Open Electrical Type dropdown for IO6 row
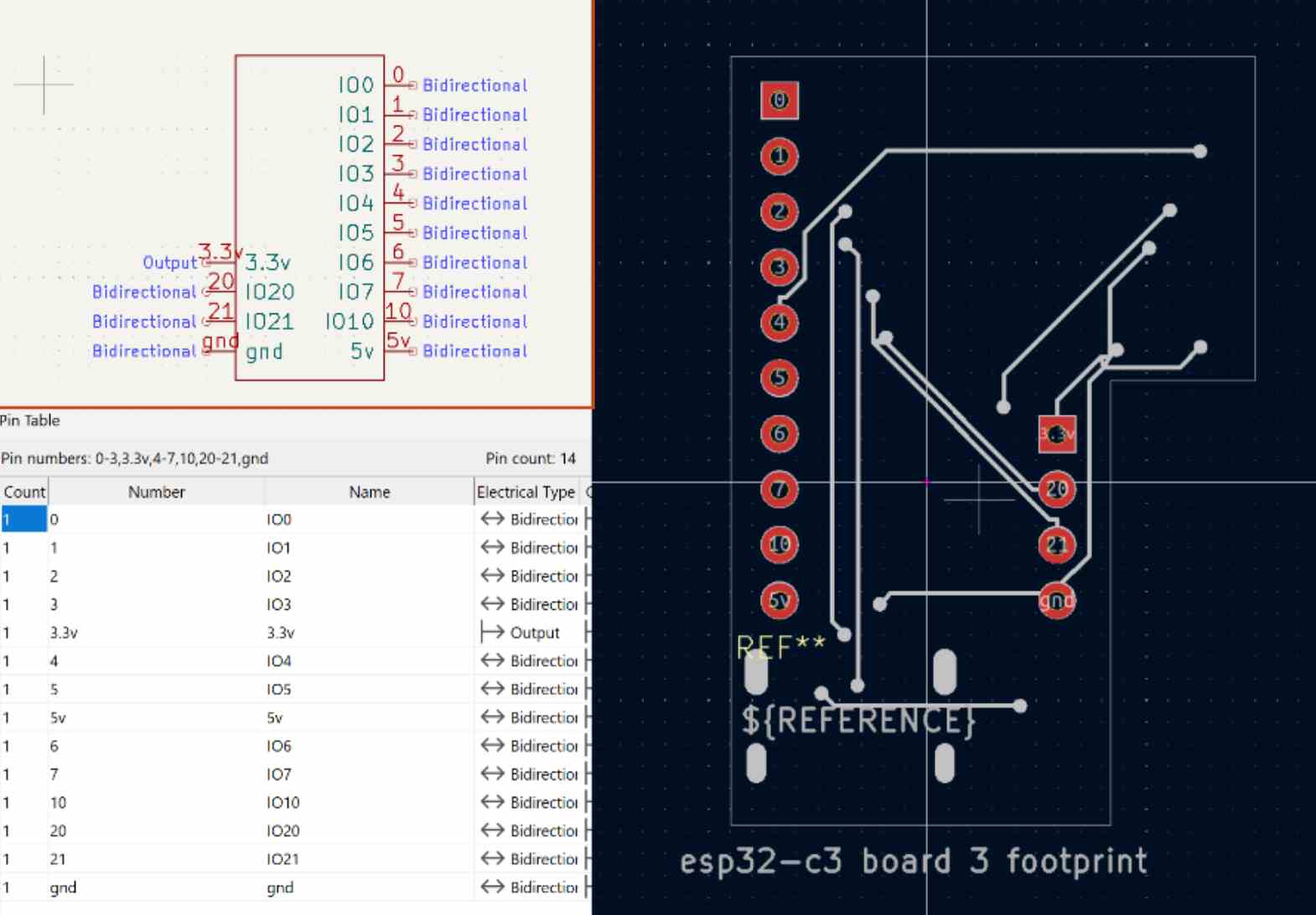 [x=530, y=746]
